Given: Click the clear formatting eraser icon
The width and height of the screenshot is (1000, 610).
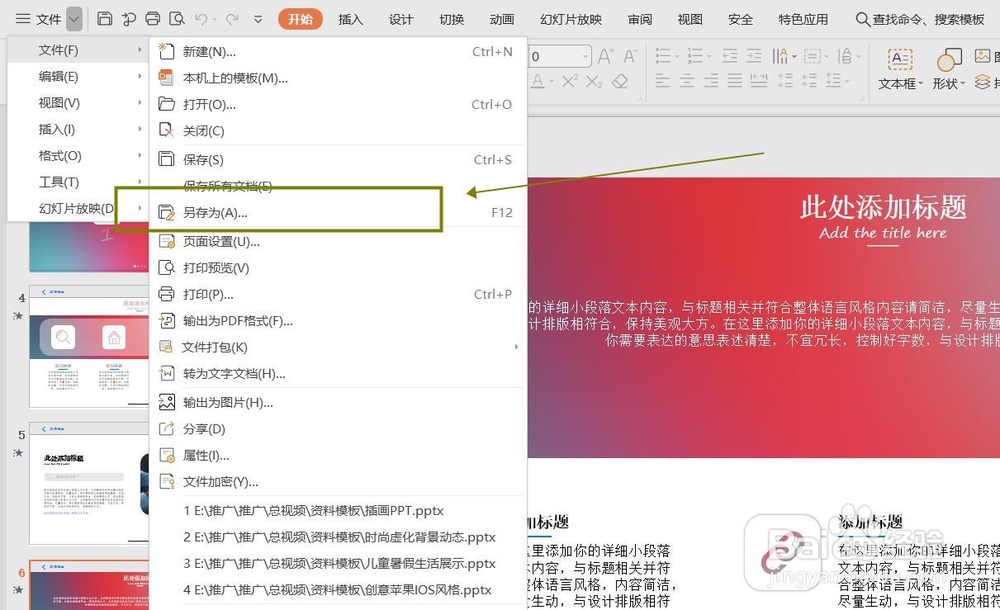Looking at the screenshot, I should coord(622,81).
